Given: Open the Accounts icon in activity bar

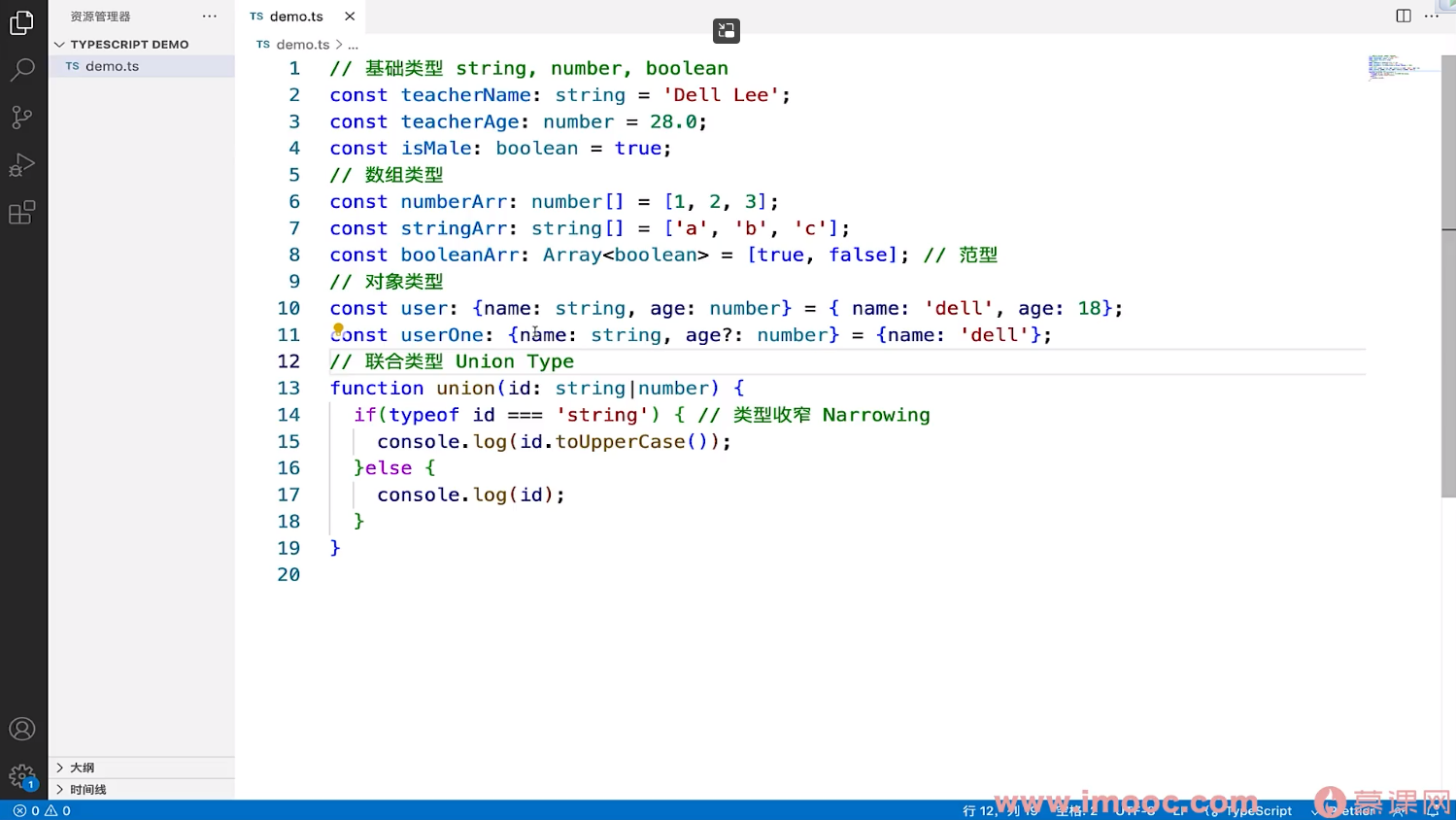Looking at the screenshot, I should [21, 729].
